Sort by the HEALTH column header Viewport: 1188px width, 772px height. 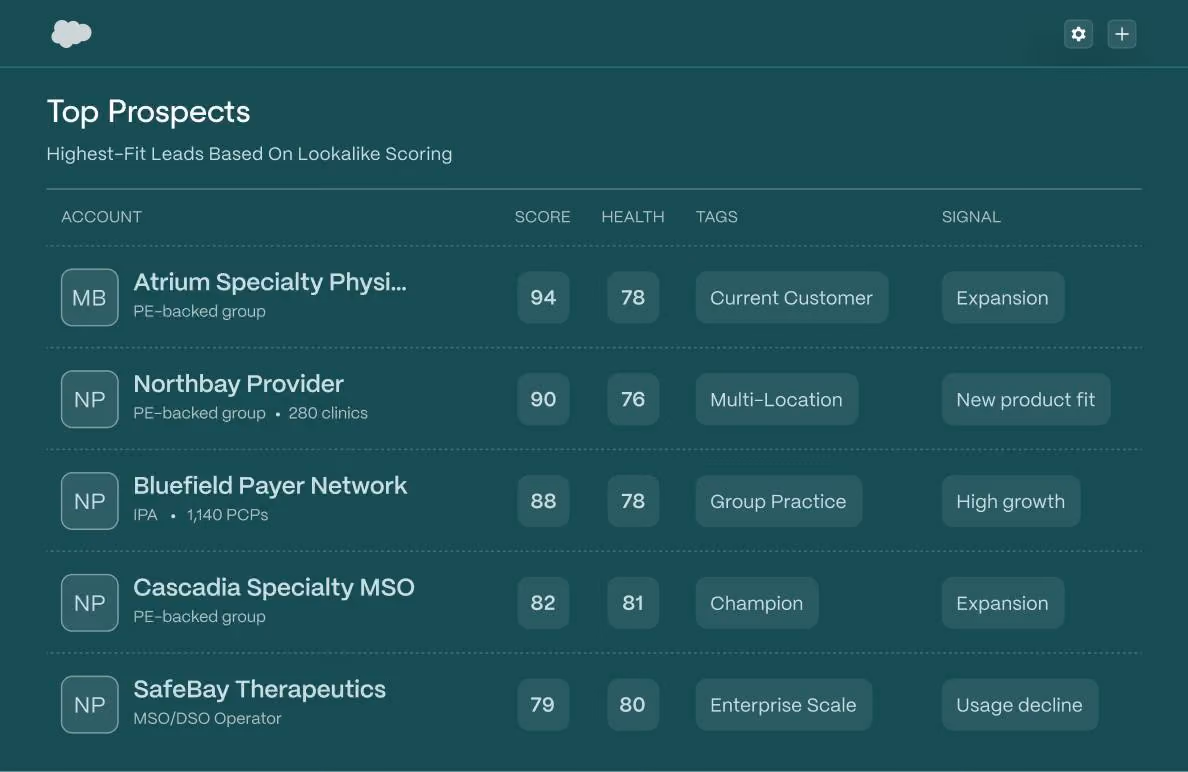pyautogui.click(x=633, y=217)
